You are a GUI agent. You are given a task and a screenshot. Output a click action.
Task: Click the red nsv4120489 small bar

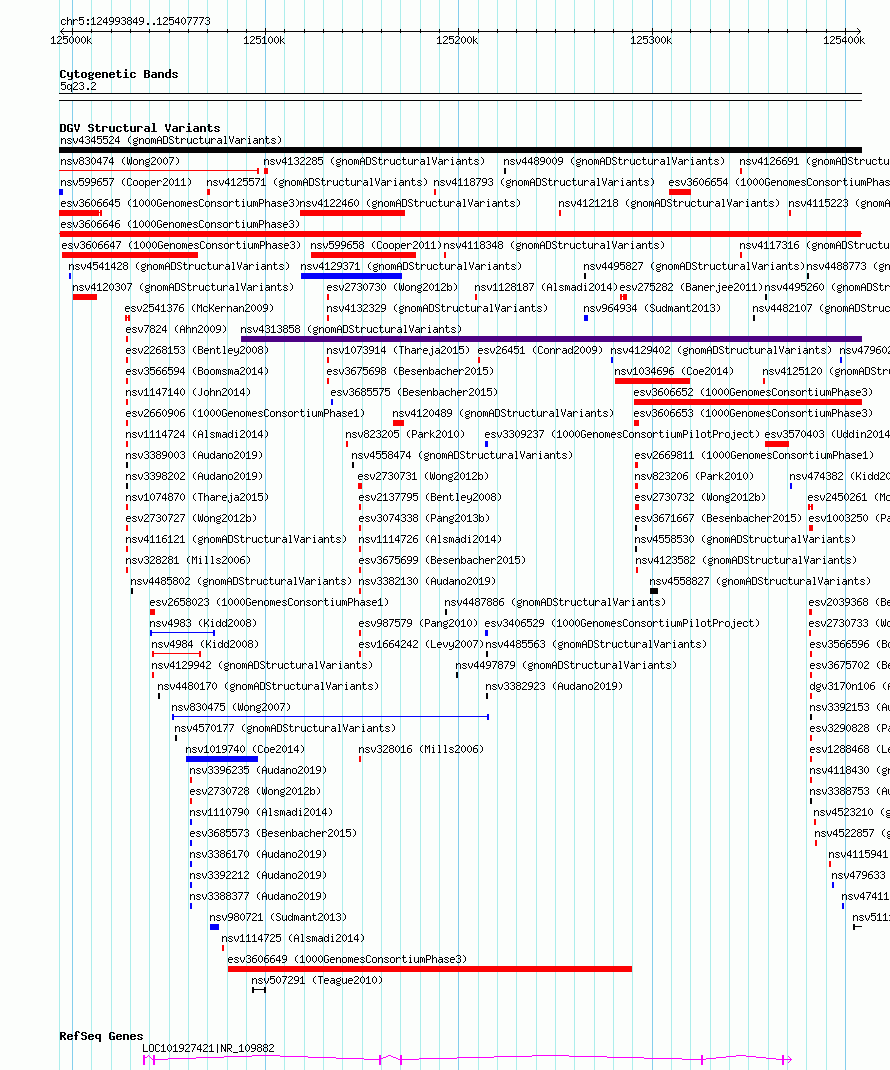pos(399,423)
